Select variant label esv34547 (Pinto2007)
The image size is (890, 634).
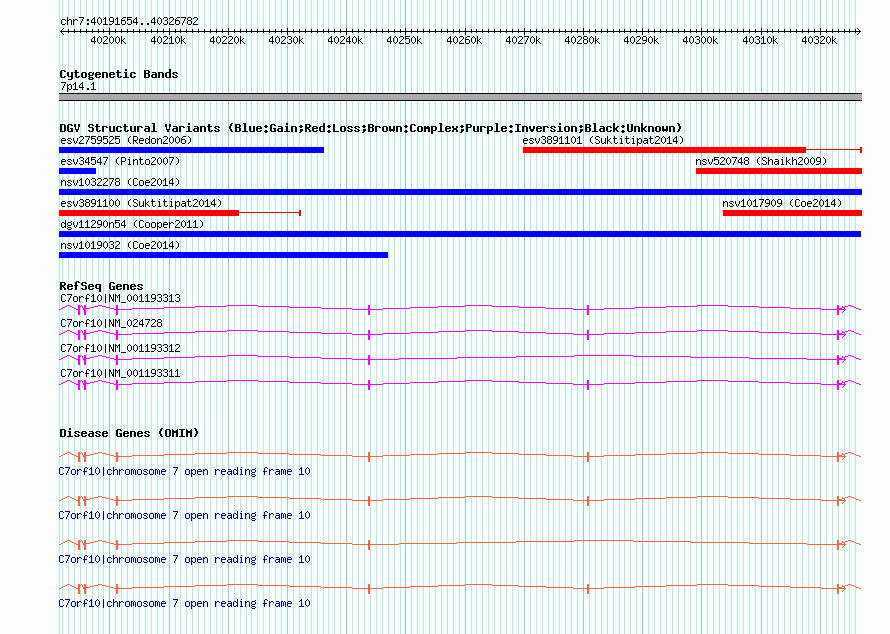pos(120,161)
